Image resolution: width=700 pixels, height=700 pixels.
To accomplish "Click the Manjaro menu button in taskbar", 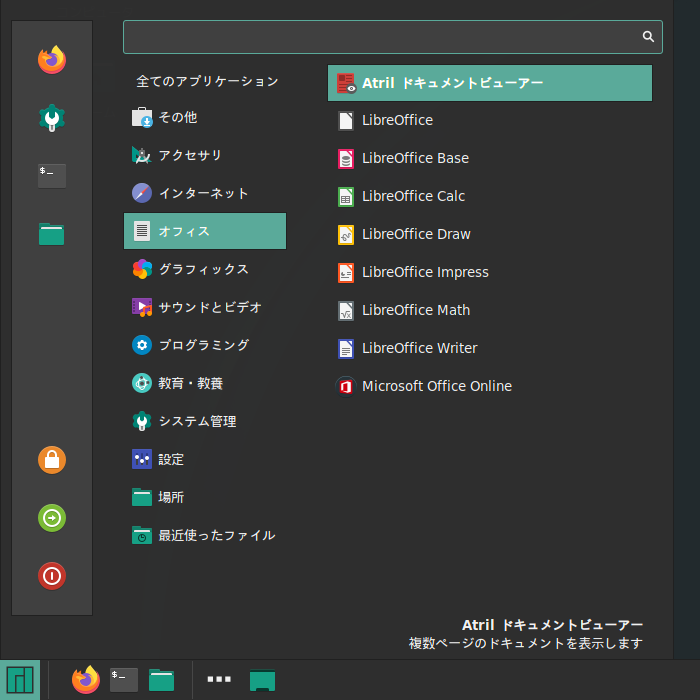I will pos(20,680).
